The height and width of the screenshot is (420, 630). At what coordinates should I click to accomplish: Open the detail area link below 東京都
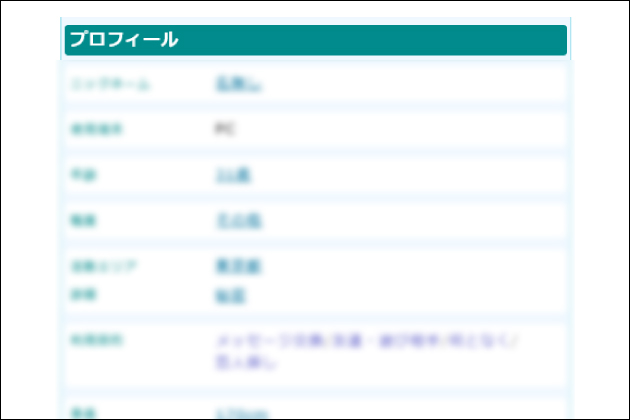[230, 296]
